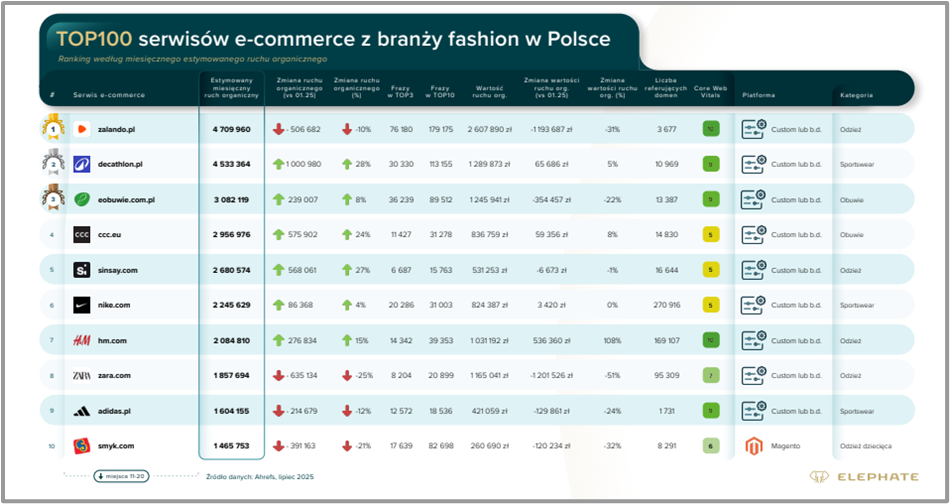Select the 'Kategoria' column header
Screen dimensions: 950x504
(x=856, y=96)
